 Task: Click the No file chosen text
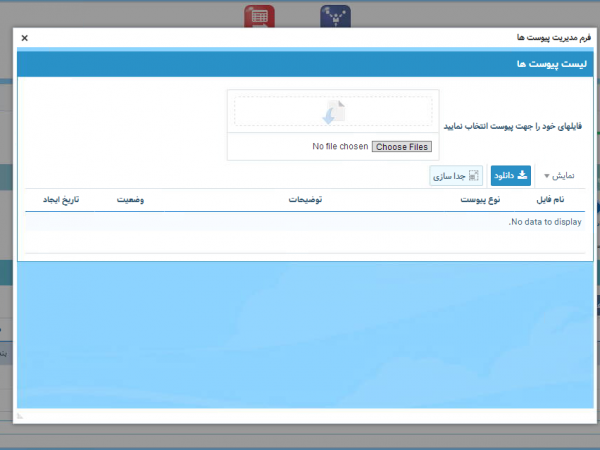click(x=340, y=147)
